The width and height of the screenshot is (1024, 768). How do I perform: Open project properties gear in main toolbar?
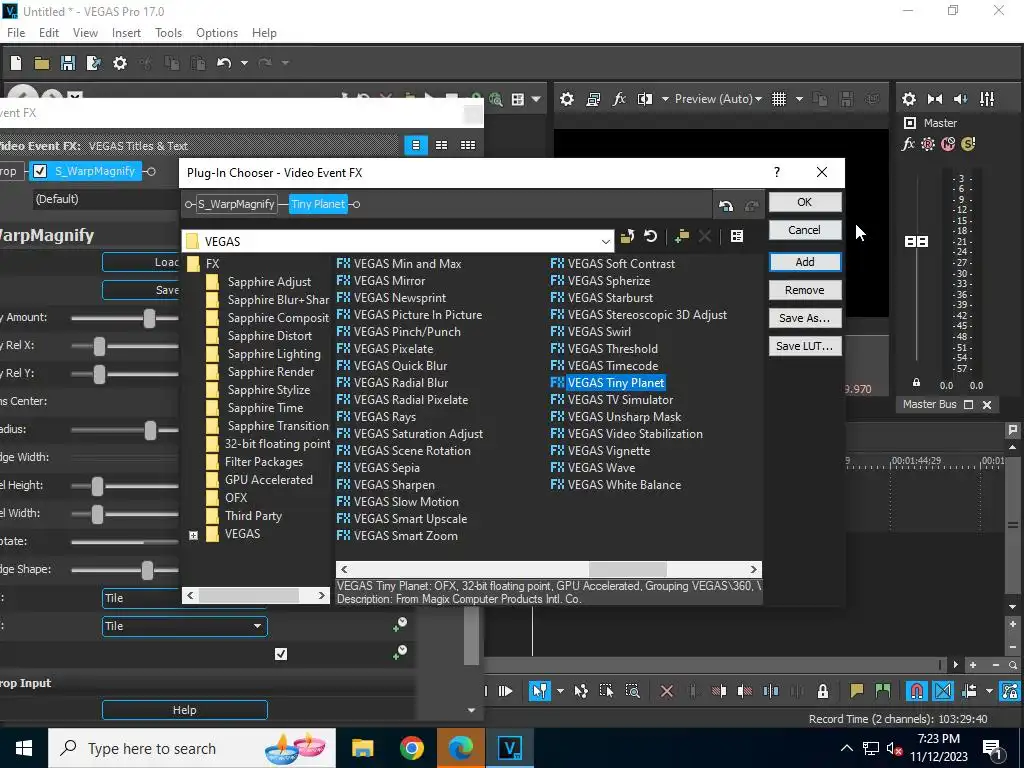click(120, 63)
